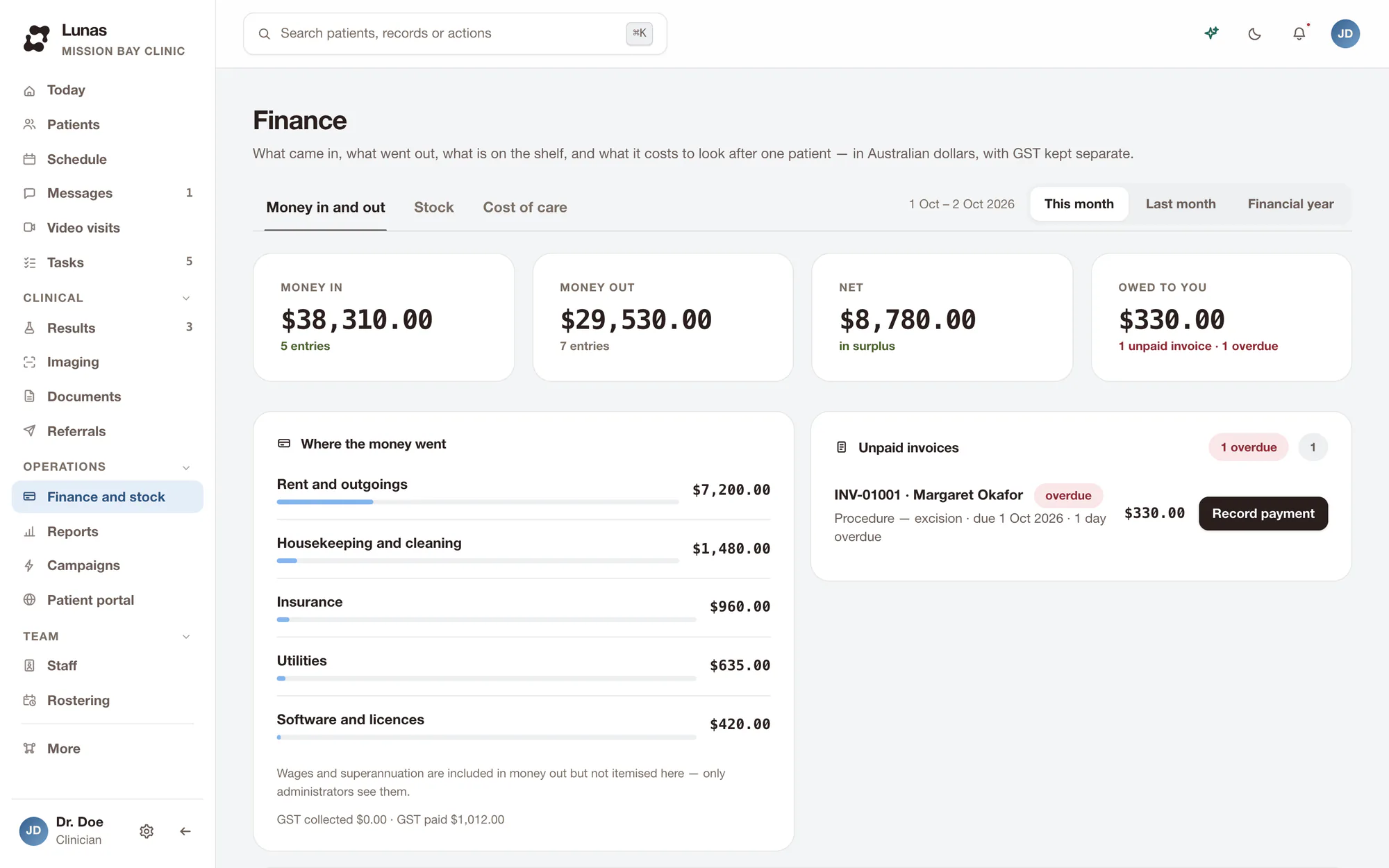This screenshot has height=868, width=1389.
Task: Click the Rent and outgoings progress bar
Action: point(478,502)
